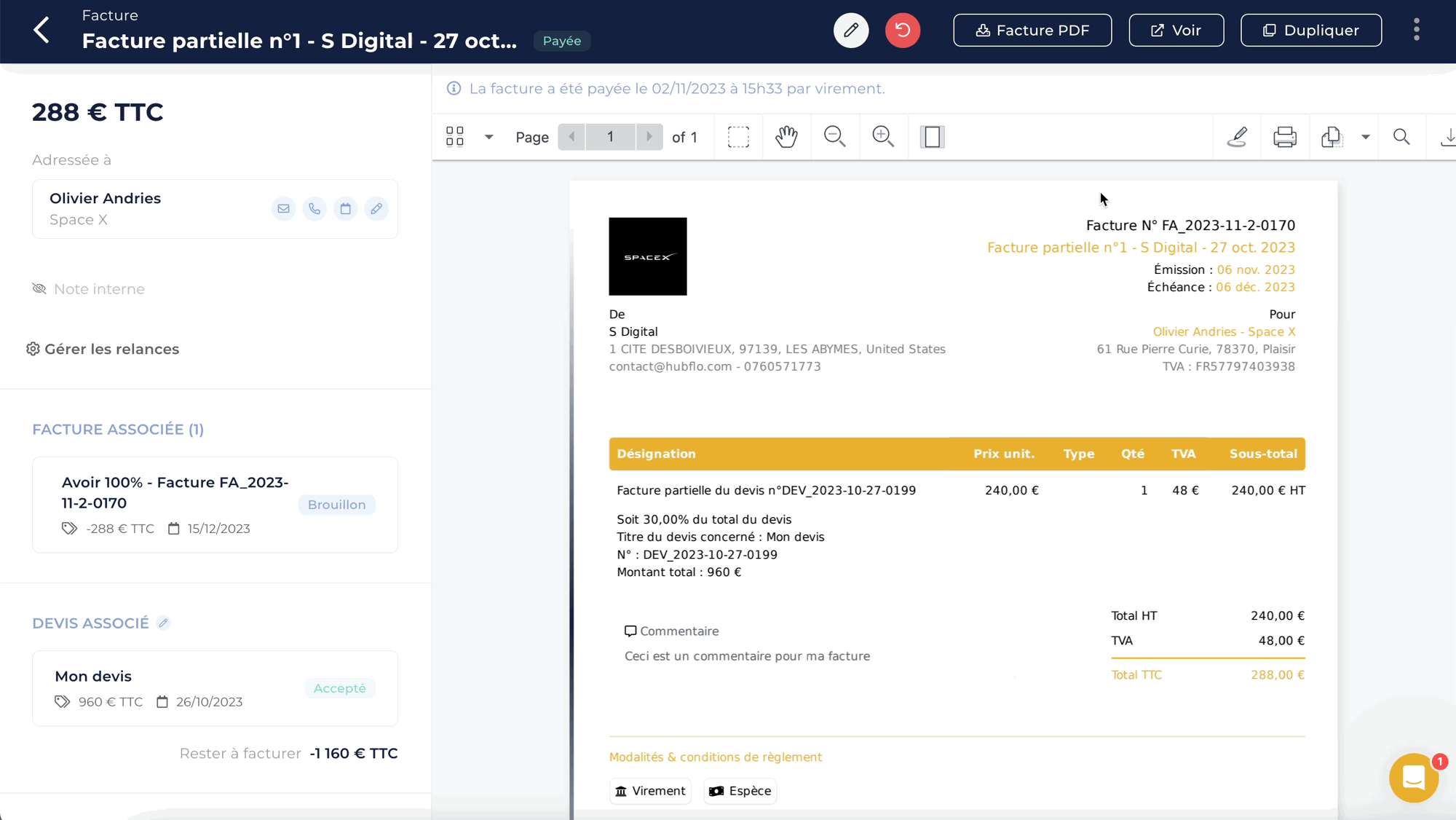The height and width of the screenshot is (820, 1456).
Task: Click Modalités & conditions de règlement heading
Action: click(x=716, y=757)
